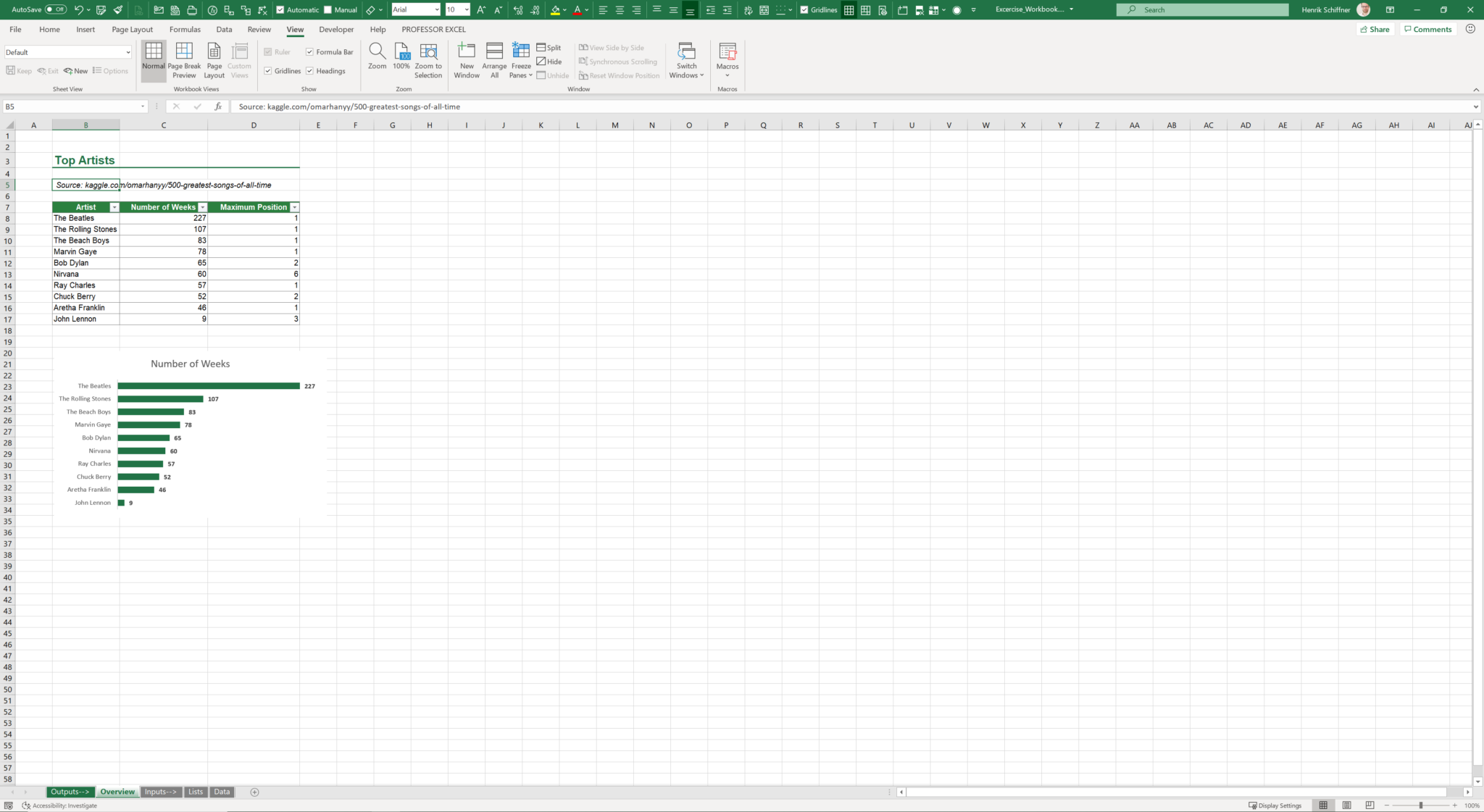The image size is (1484, 812).
Task: Click the Arrange All icon
Action: point(493,60)
